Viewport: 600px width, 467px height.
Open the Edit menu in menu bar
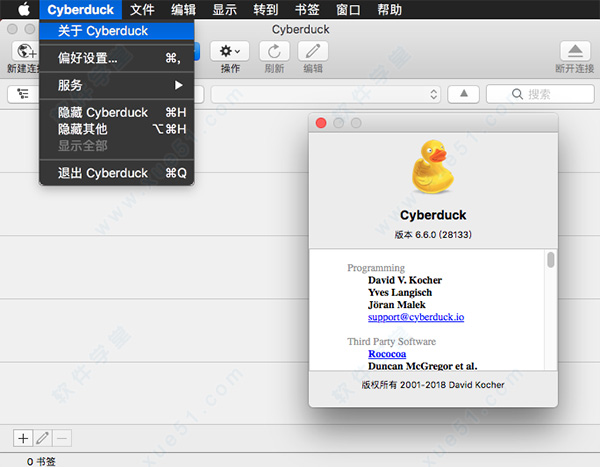183,9
